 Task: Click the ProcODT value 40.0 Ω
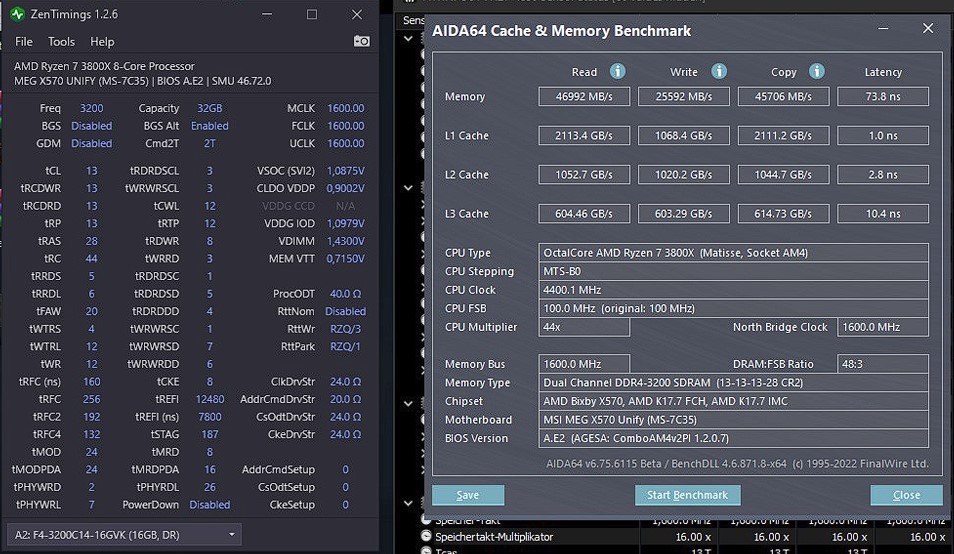346,294
